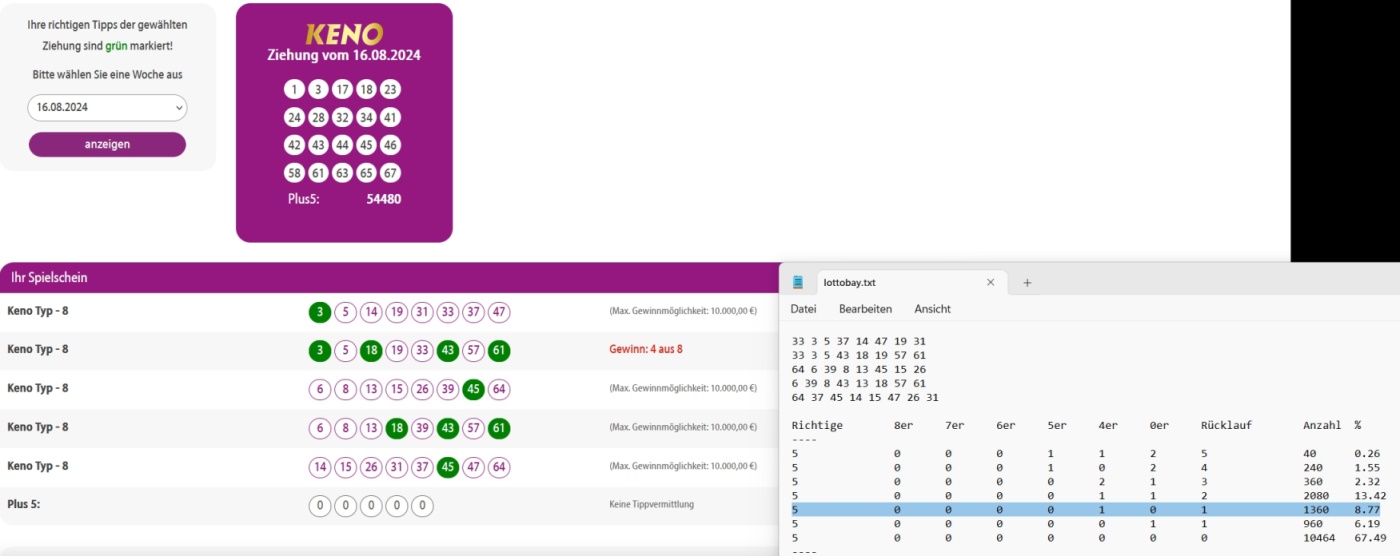
Task: Click the line '64 37 45 14 15 47 26 31'
Action: point(865,397)
